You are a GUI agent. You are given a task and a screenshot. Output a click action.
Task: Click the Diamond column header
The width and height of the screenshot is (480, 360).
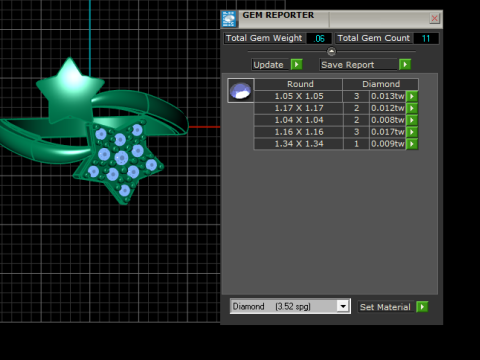coord(381,84)
